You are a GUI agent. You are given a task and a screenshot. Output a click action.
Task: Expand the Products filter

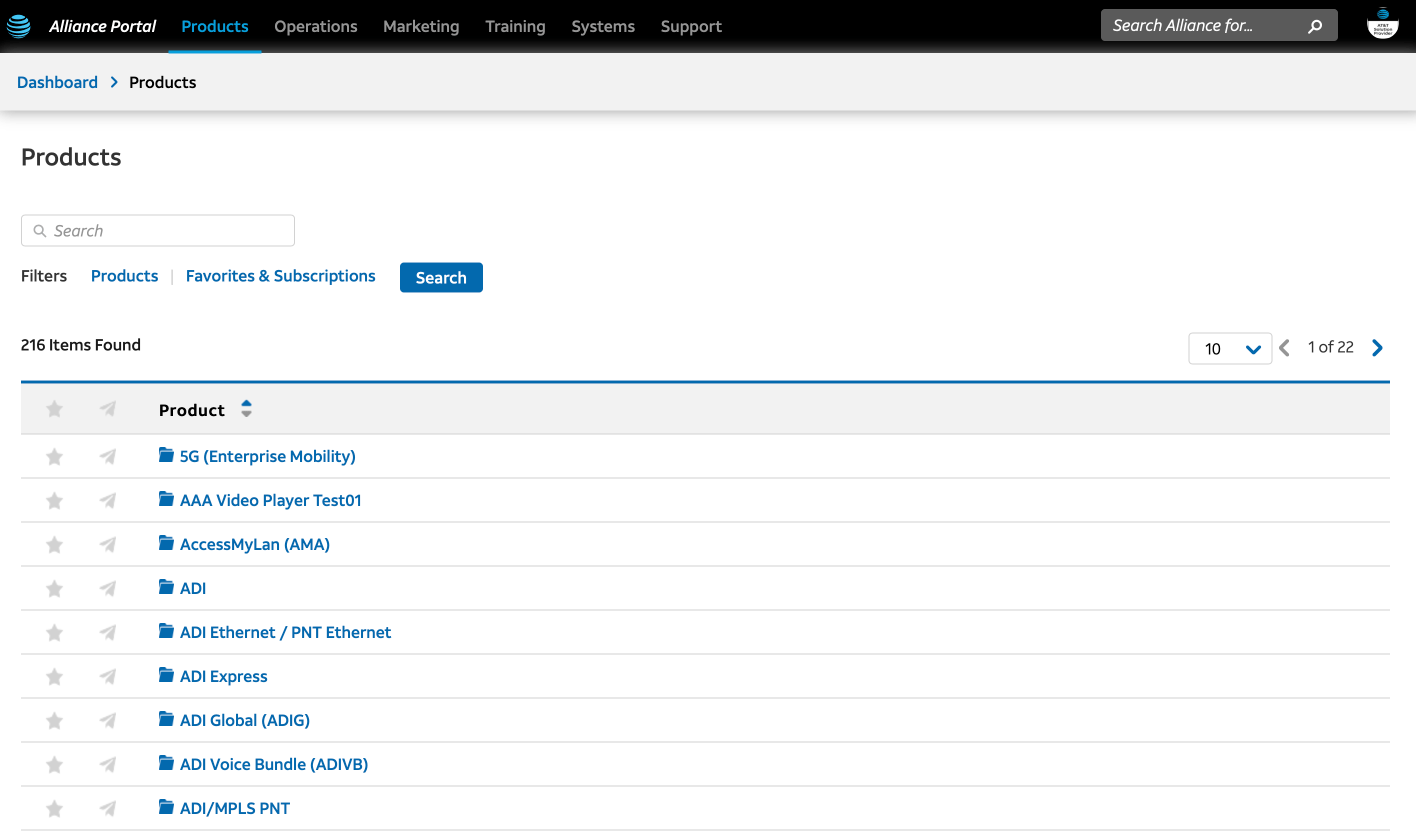pyautogui.click(x=124, y=276)
